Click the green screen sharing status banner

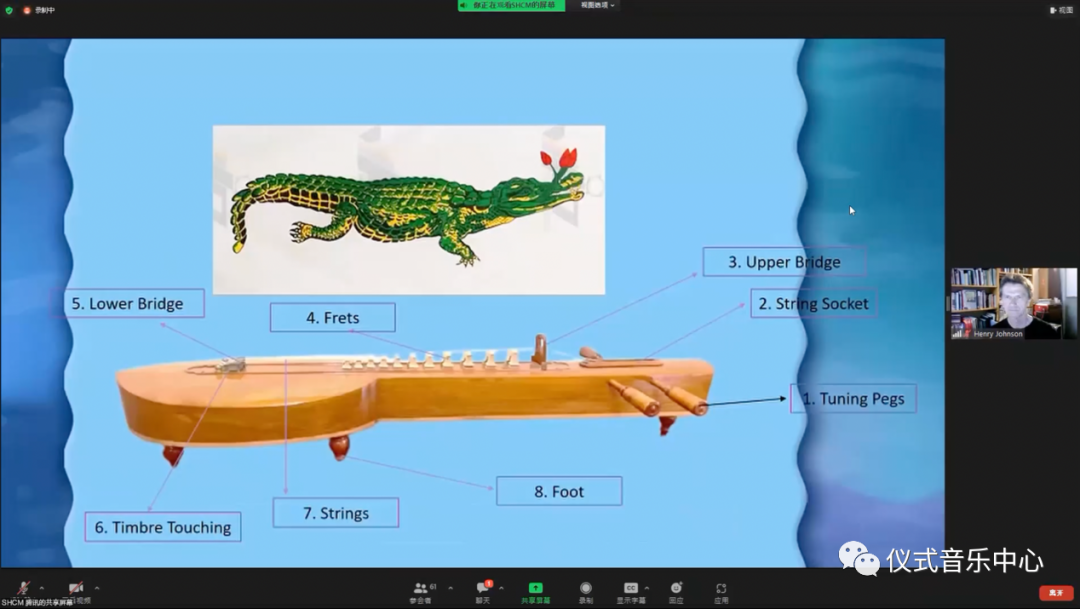coord(511,6)
